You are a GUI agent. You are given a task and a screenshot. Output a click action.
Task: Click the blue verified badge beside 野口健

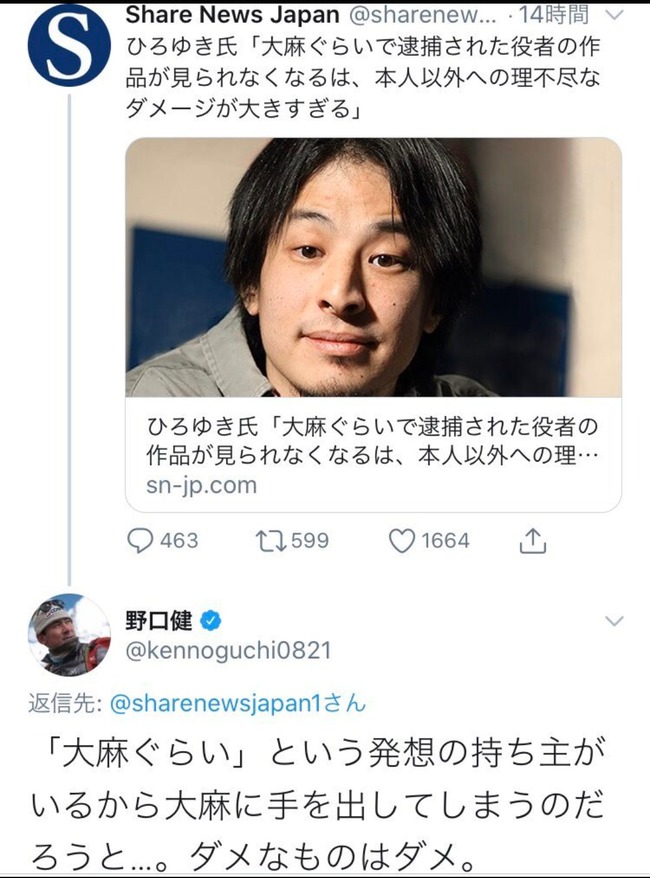click(211, 620)
